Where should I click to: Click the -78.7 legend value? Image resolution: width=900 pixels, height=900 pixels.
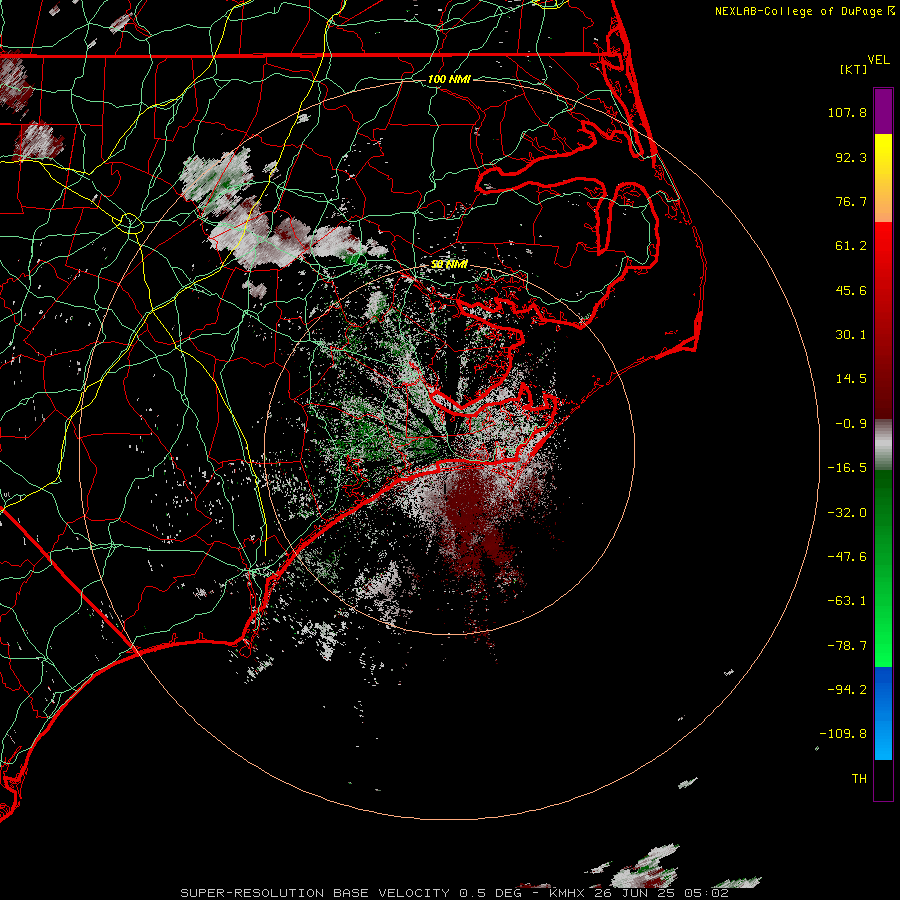847,646
